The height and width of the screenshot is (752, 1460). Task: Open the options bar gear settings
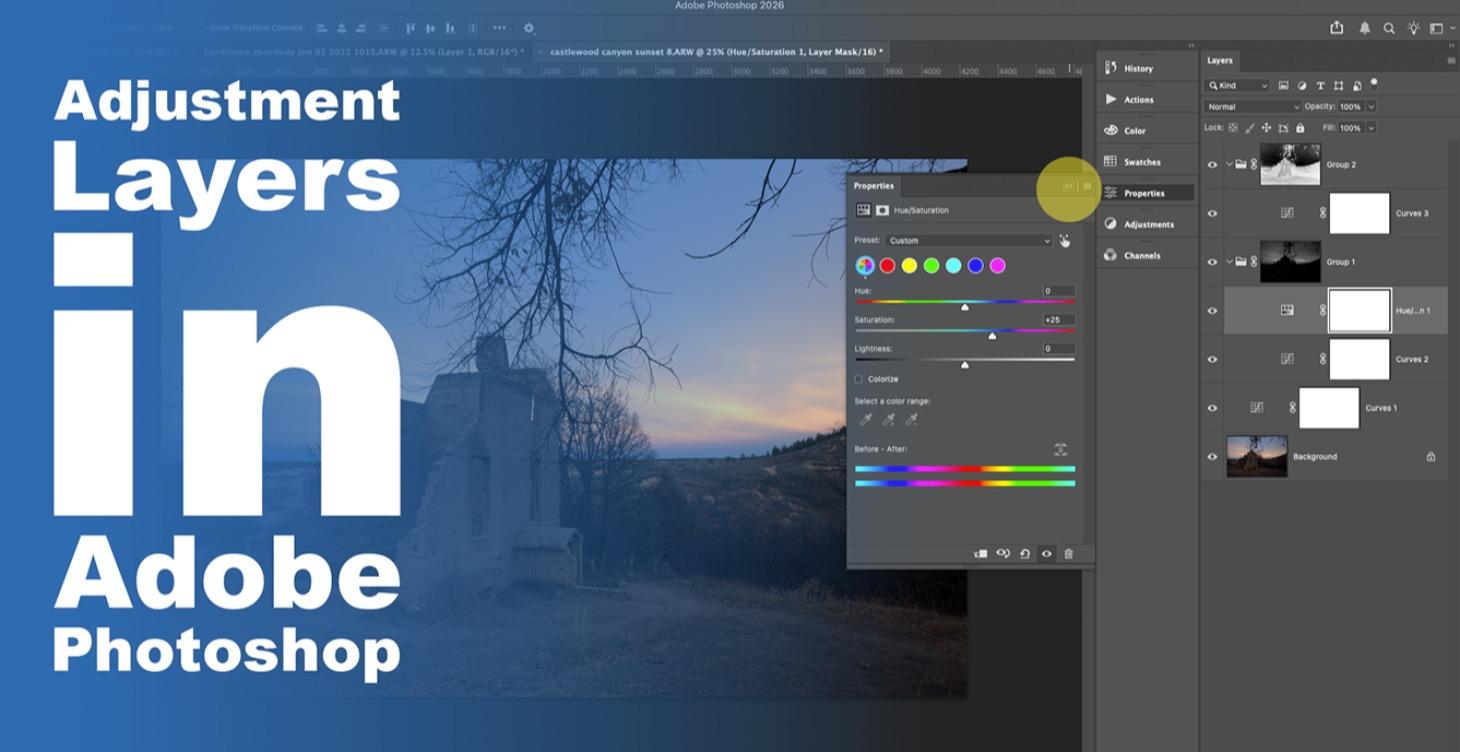(x=529, y=28)
